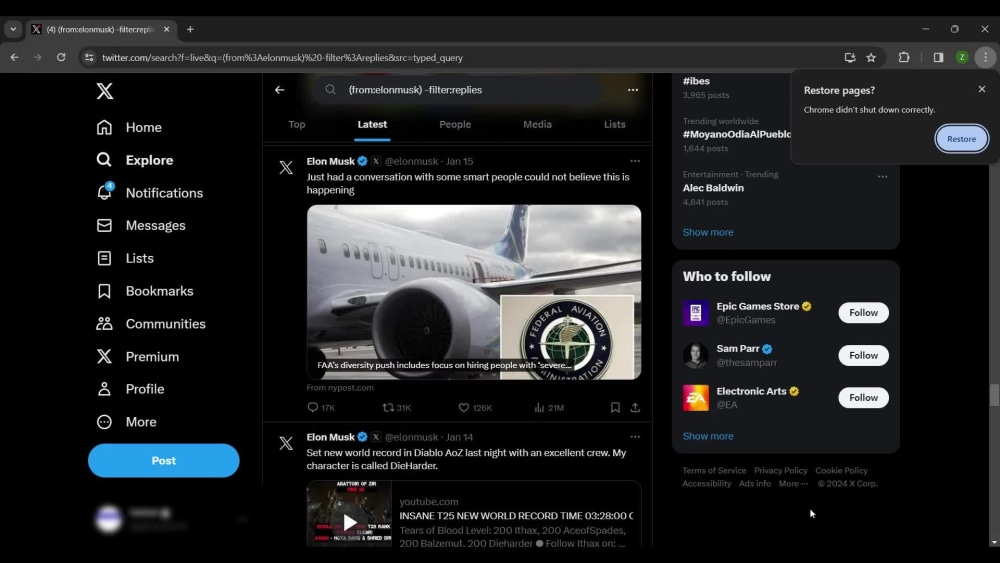Viewport: 1000px width, 563px height.
Task: Open Lists from the sidebar
Action: click(x=125, y=258)
